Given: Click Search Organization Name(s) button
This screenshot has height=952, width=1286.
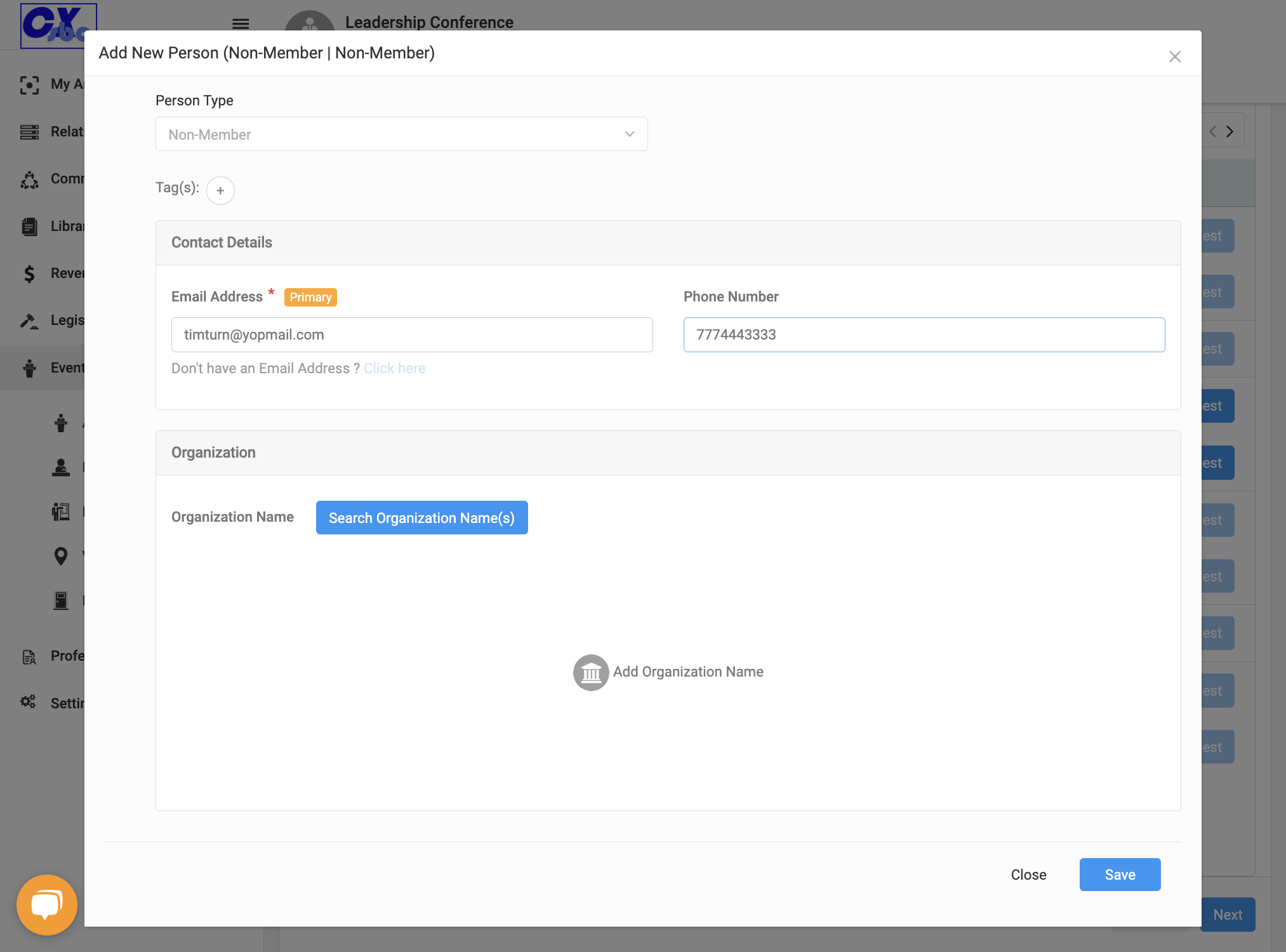Looking at the screenshot, I should coord(421,517).
